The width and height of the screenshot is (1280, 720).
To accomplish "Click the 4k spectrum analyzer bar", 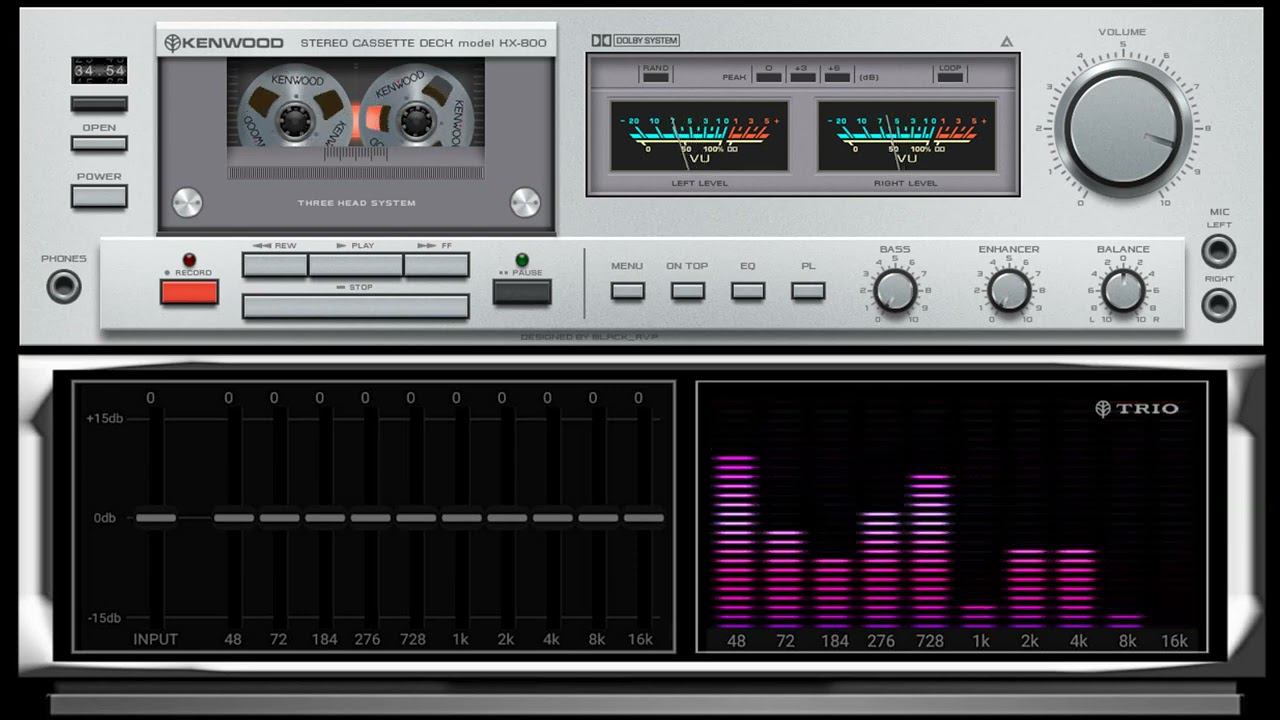I will tap(1076, 589).
